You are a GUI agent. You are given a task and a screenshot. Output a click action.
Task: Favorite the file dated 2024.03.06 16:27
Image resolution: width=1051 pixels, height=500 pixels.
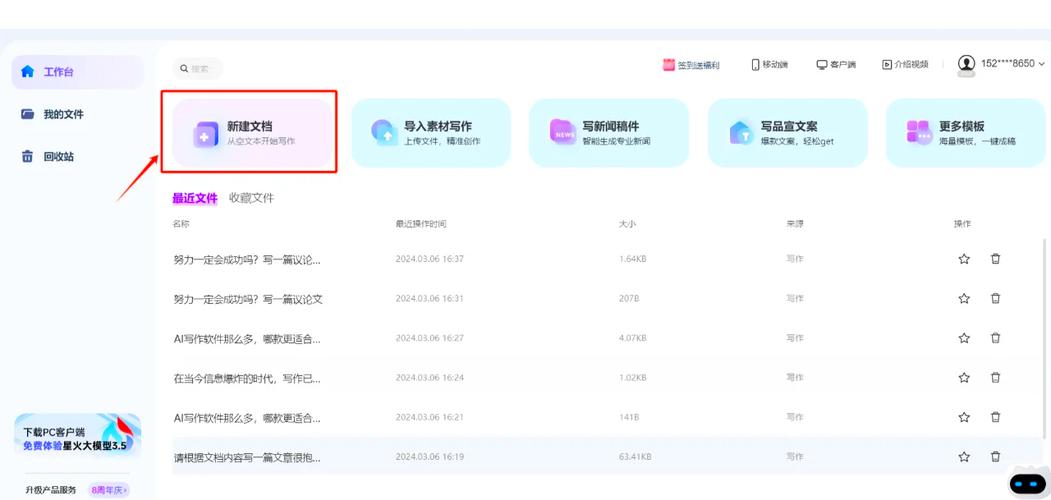(964, 338)
